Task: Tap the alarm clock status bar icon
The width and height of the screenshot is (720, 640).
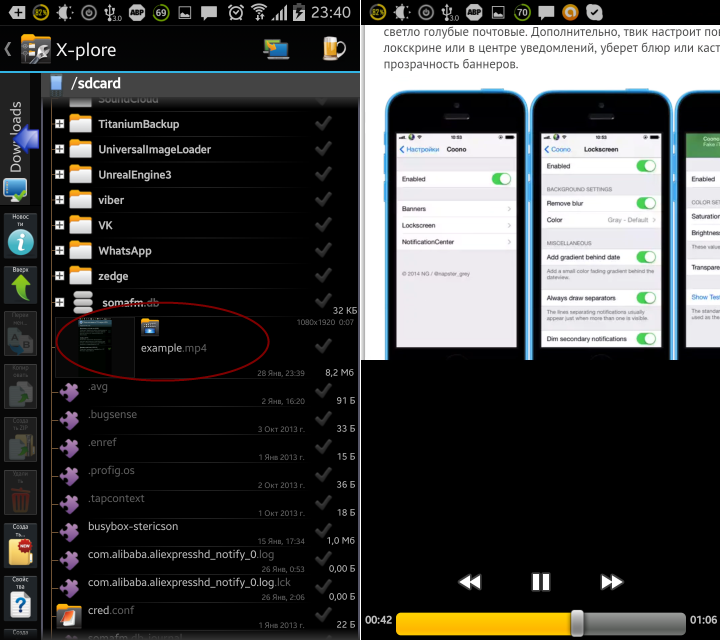Action: [236, 12]
